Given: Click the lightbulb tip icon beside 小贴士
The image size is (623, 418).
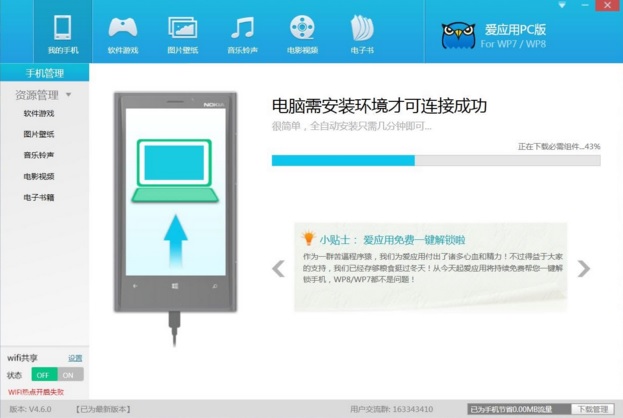Looking at the screenshot, I should (x=308, y=239).
